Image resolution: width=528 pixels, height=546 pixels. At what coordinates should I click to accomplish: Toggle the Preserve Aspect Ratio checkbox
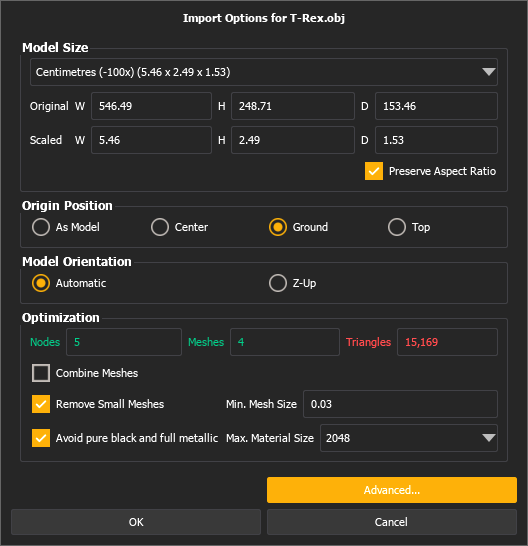point(374,171)
